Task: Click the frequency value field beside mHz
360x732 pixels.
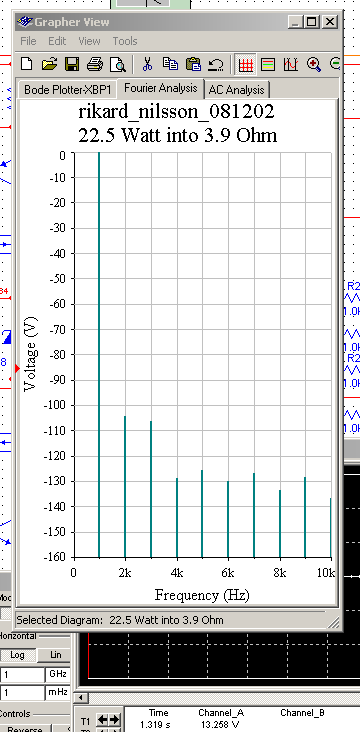Action: coord(21,693)
